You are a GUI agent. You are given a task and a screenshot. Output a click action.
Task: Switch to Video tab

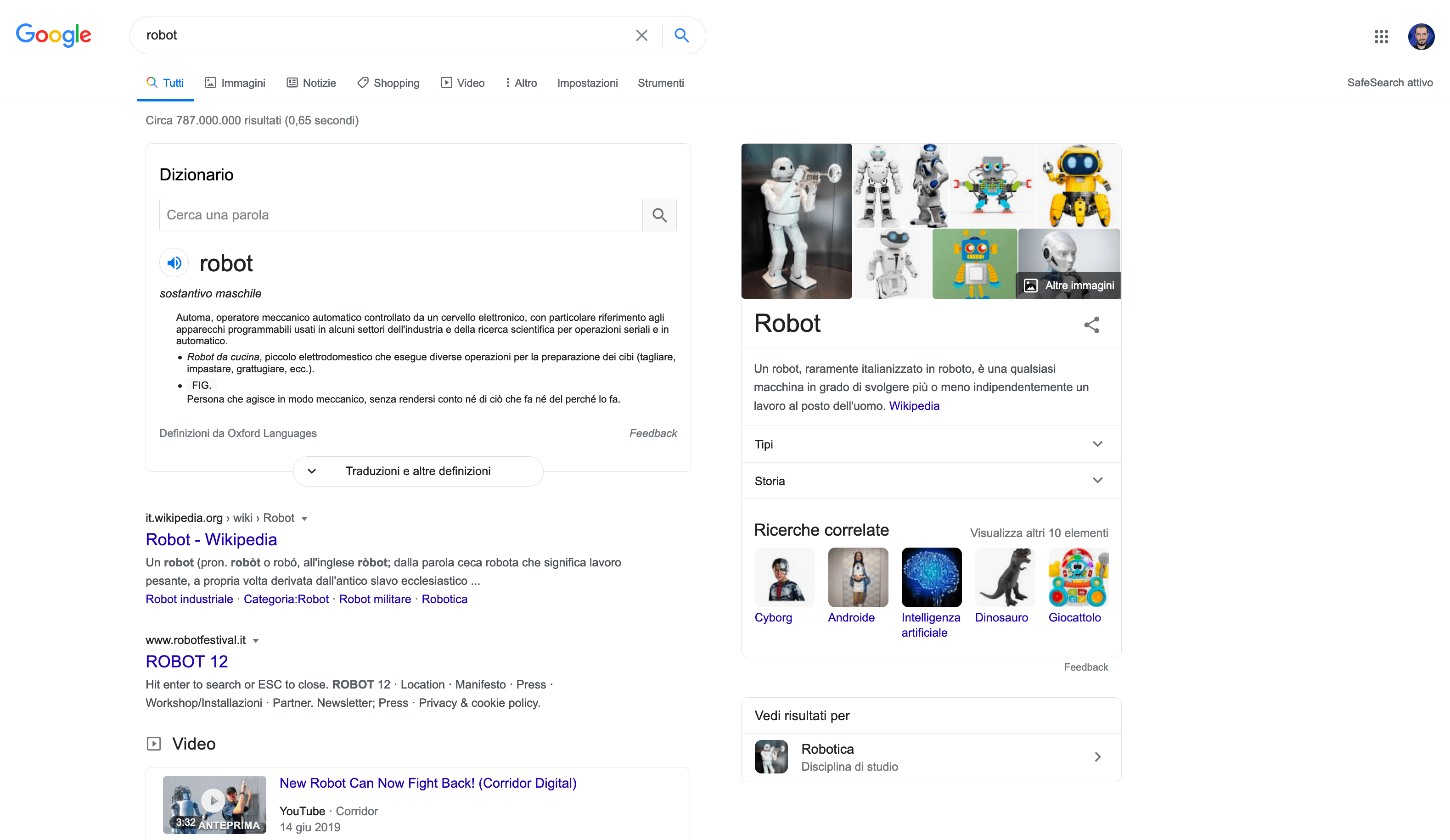tap(463, 83)
